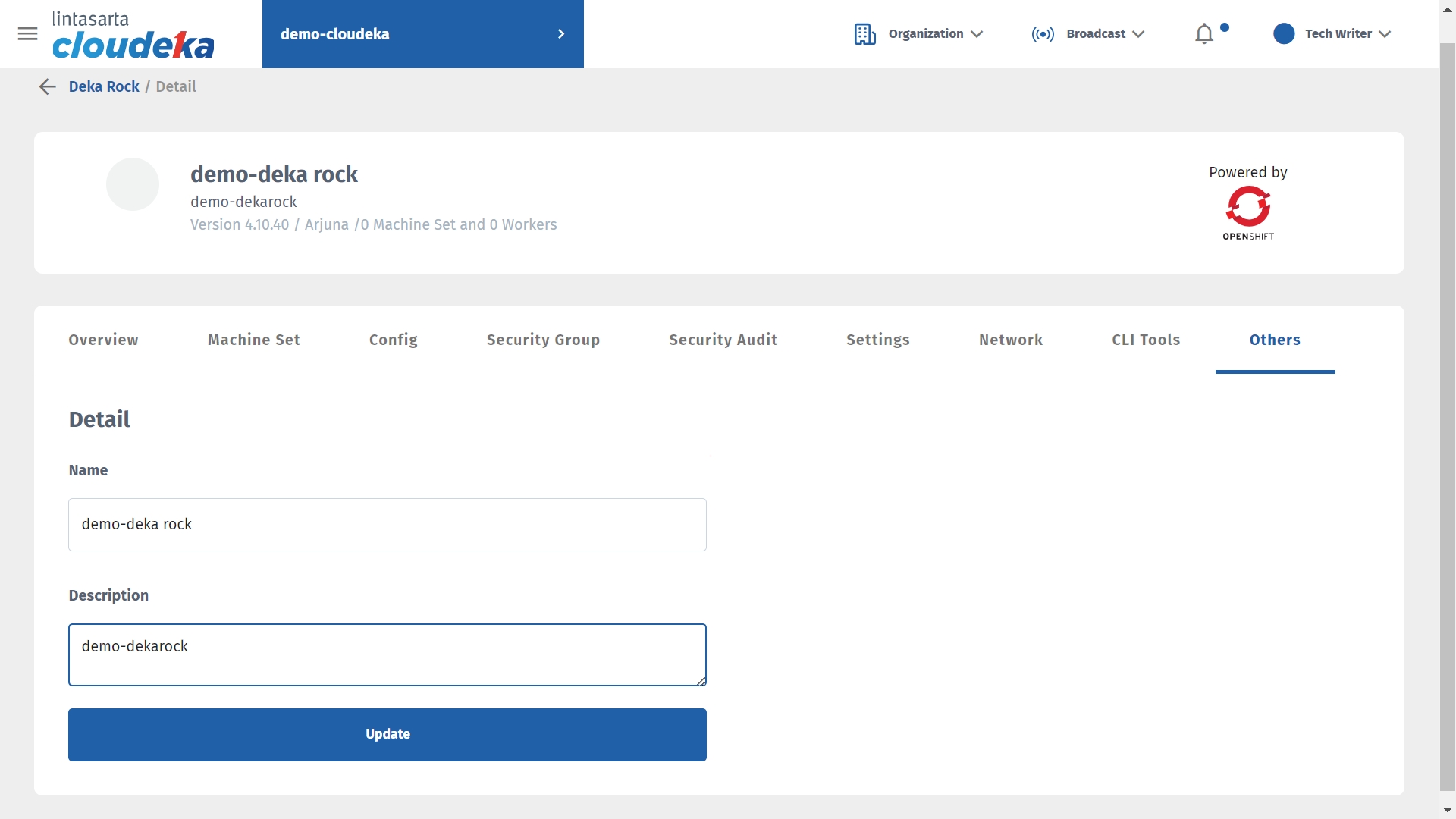Open the hamburger navigation menu
The height and width of the screenshot is (819, 1456).
tap(27, 33)
